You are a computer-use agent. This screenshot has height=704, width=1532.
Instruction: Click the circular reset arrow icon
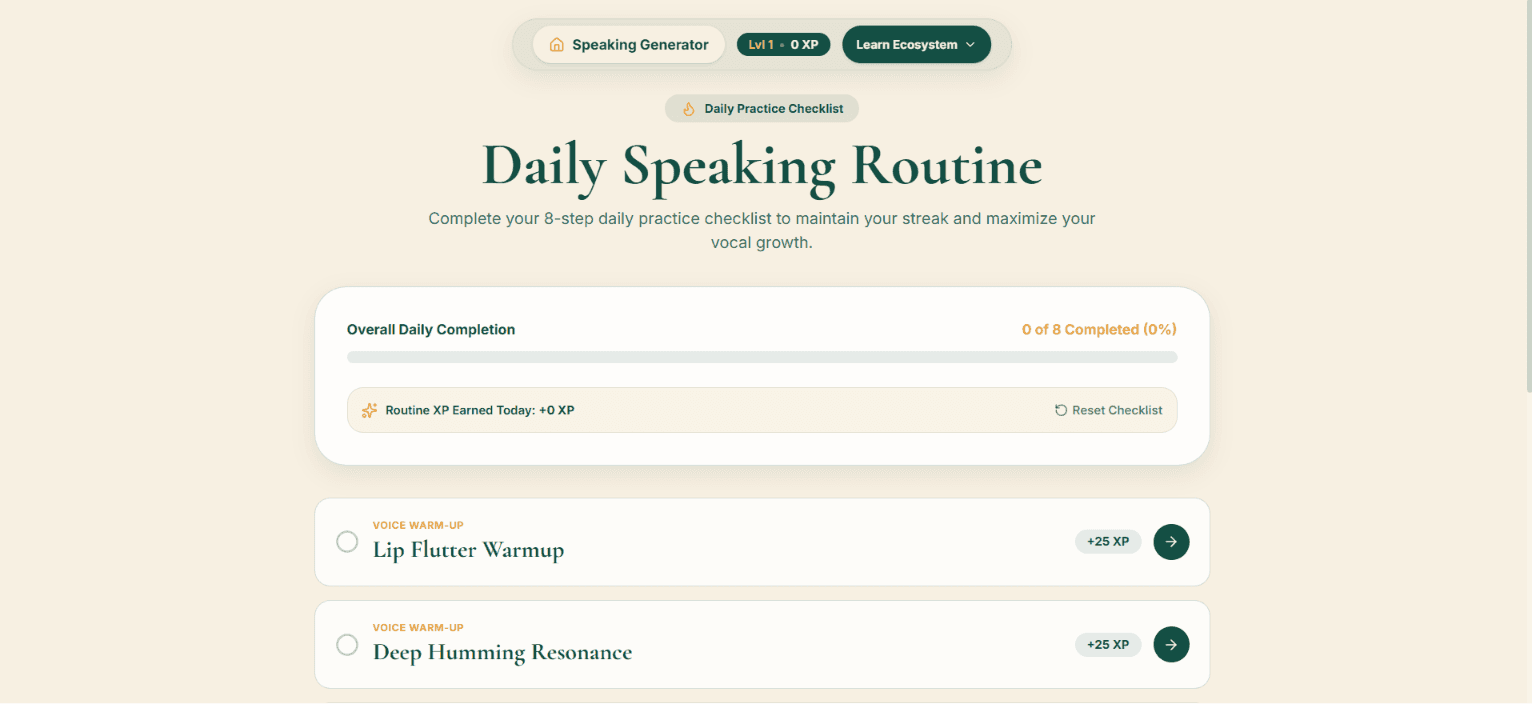(1061, 410)
